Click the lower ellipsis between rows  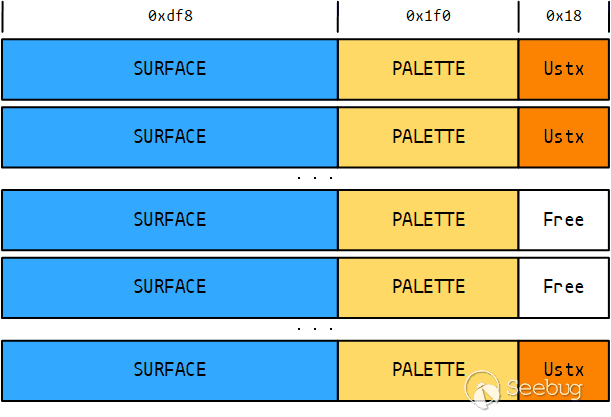(x=314, y=328)
